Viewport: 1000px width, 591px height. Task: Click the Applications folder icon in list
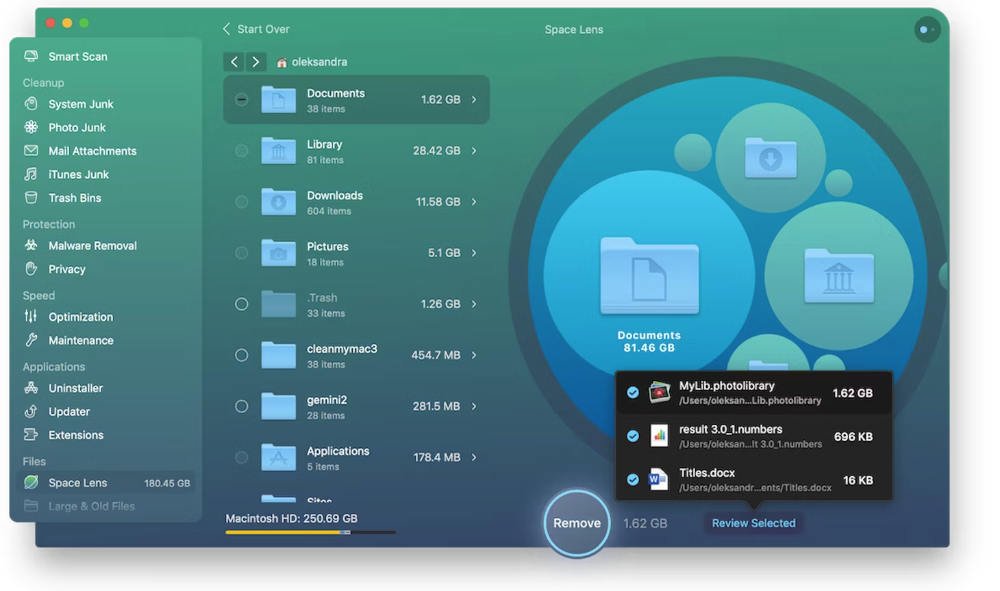click(278, 457)
